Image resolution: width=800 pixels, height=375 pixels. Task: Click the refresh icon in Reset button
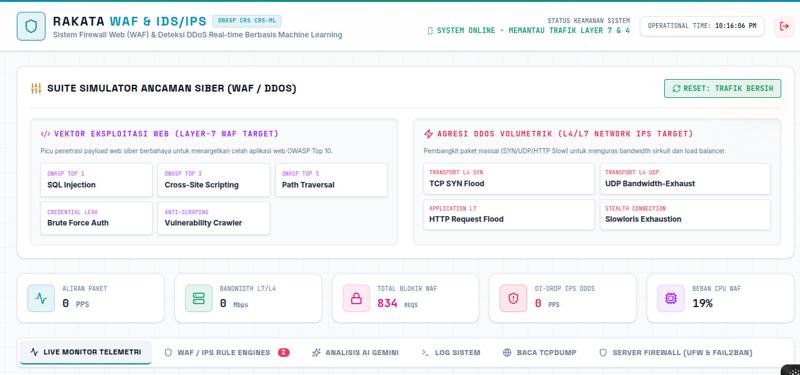pyautogui.click(x=676, y=88)
